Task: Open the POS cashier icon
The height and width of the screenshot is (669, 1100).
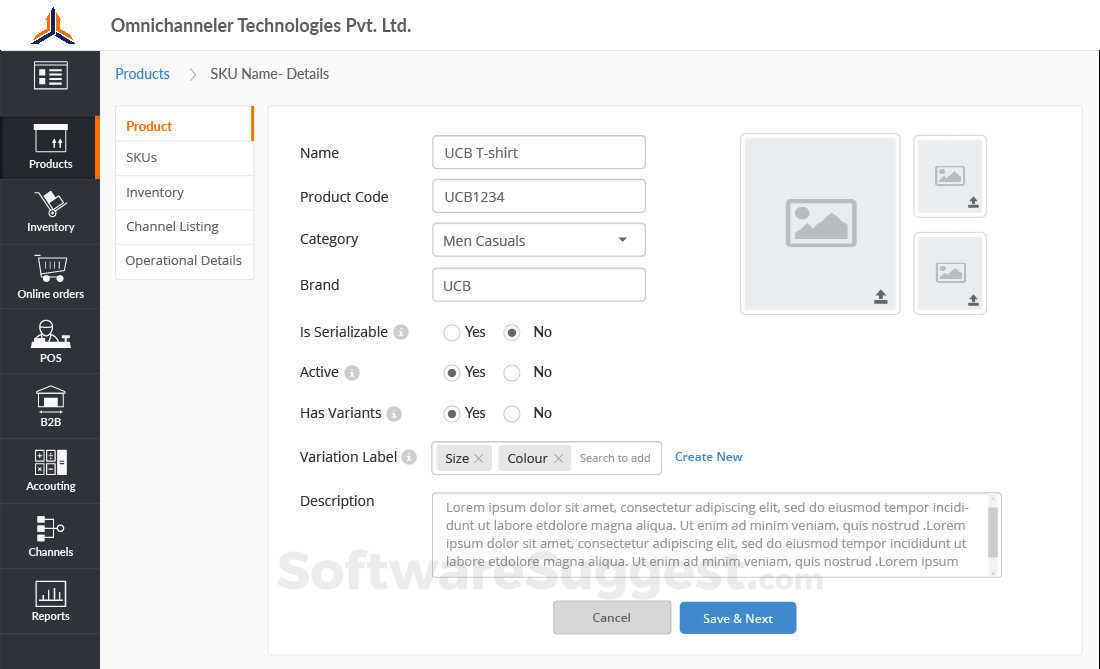Action: point(50,334)
